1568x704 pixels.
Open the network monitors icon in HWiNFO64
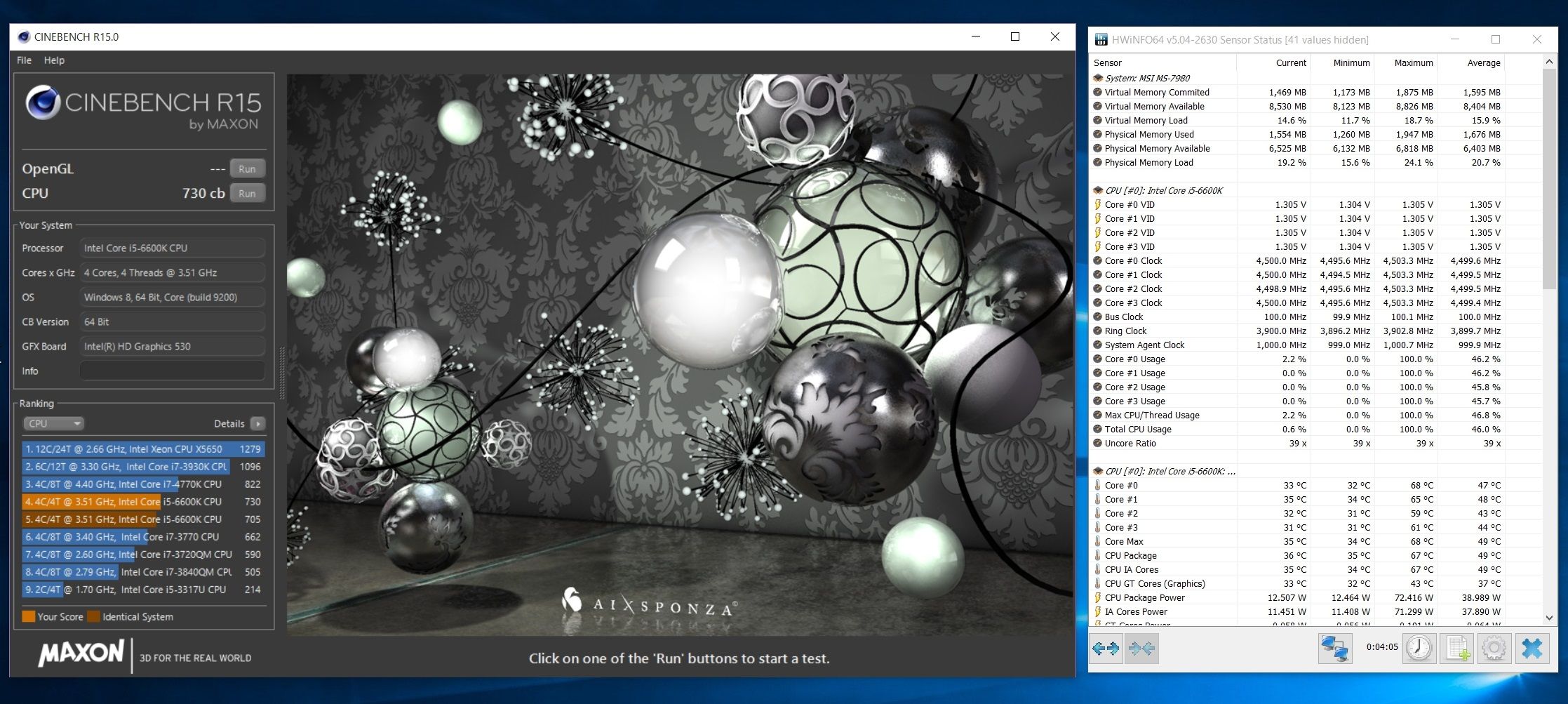(x=1335, y=648)
